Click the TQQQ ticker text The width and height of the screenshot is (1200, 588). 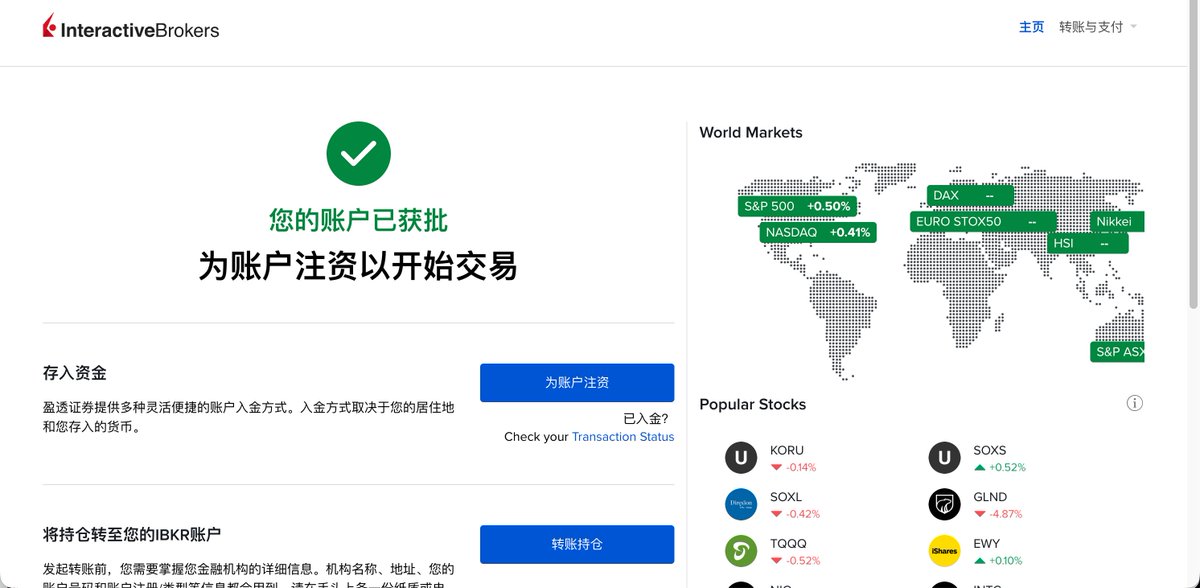click(x=787, y=544)
